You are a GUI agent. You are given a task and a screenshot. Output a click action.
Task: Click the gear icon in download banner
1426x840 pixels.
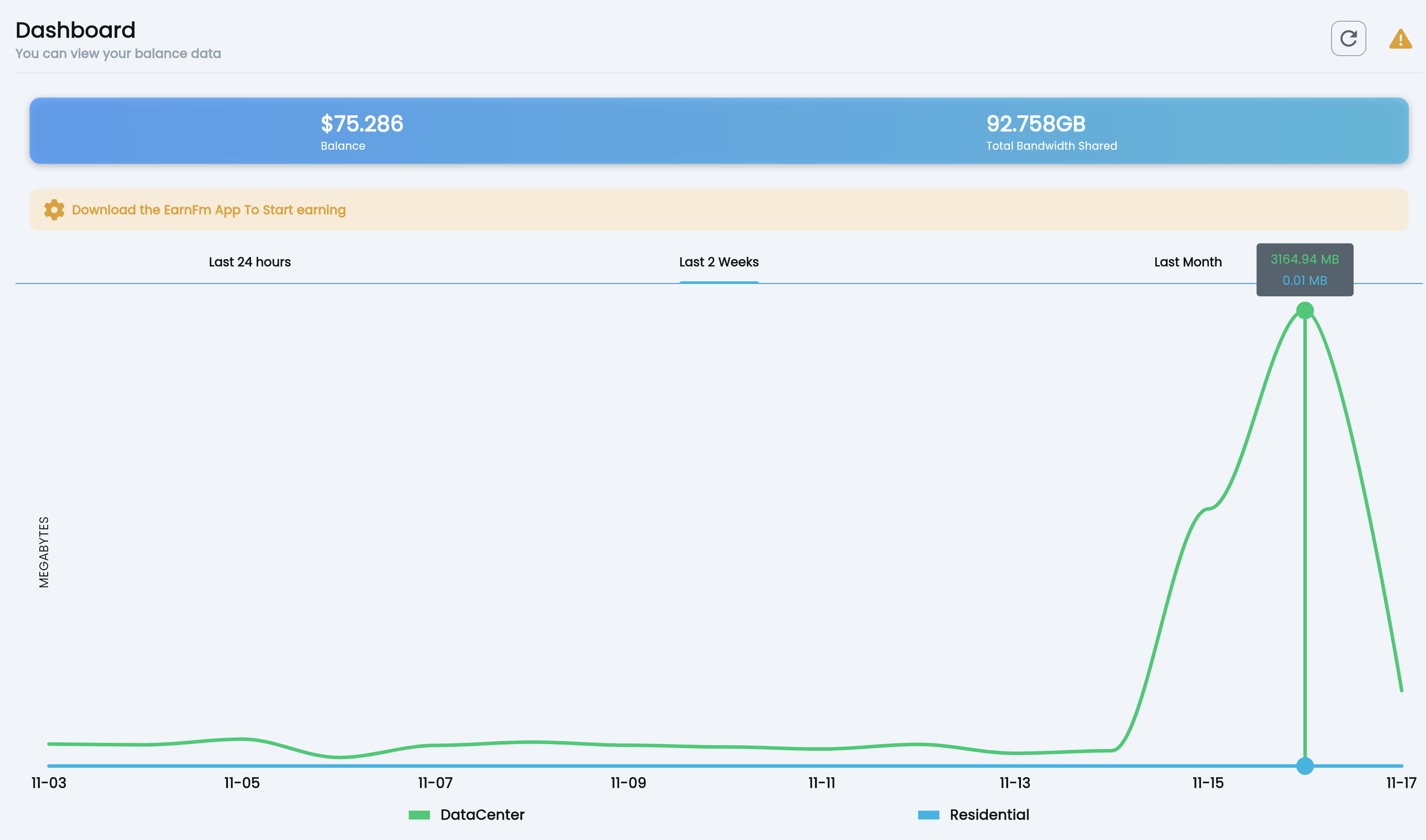point(54,209)
